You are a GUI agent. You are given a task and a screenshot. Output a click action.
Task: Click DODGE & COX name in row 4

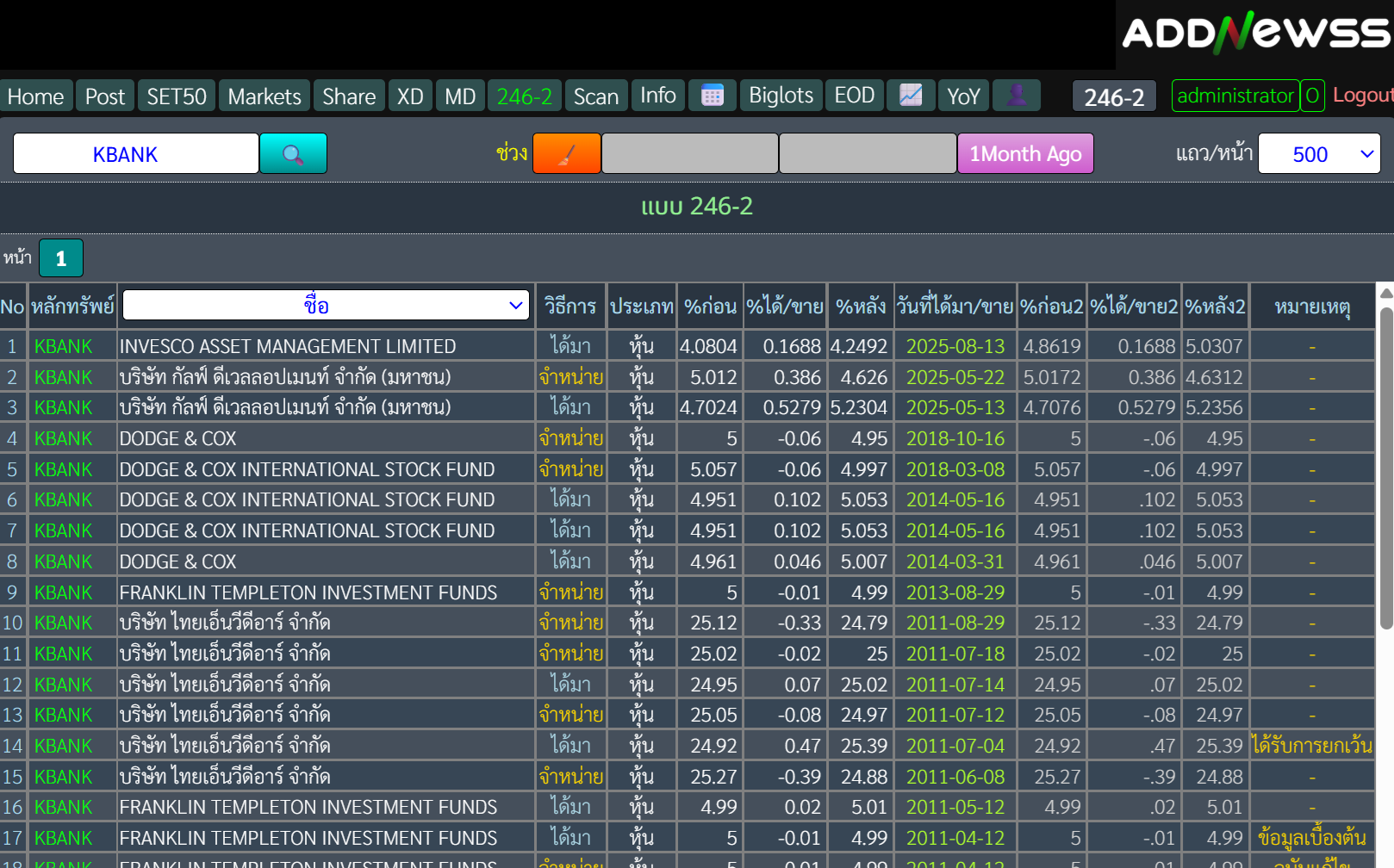point(177,438)
